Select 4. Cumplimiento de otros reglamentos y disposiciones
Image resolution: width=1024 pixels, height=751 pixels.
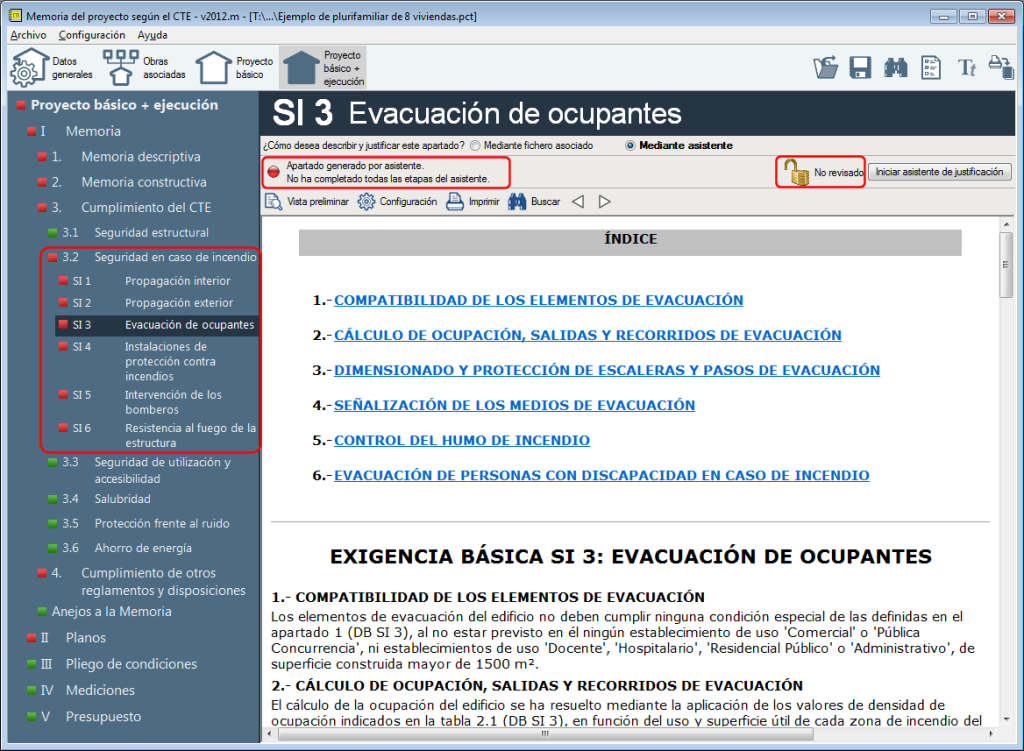[x=163, y=582]
